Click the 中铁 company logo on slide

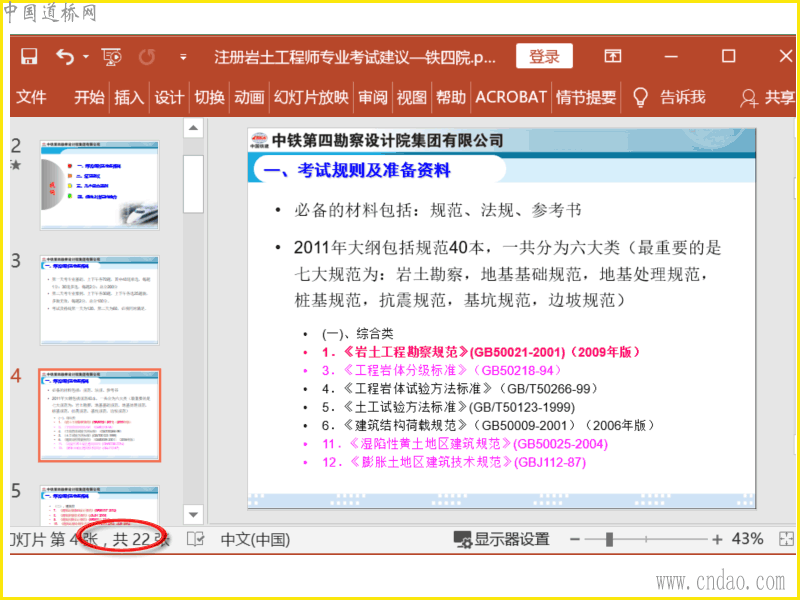pos(259,140)
